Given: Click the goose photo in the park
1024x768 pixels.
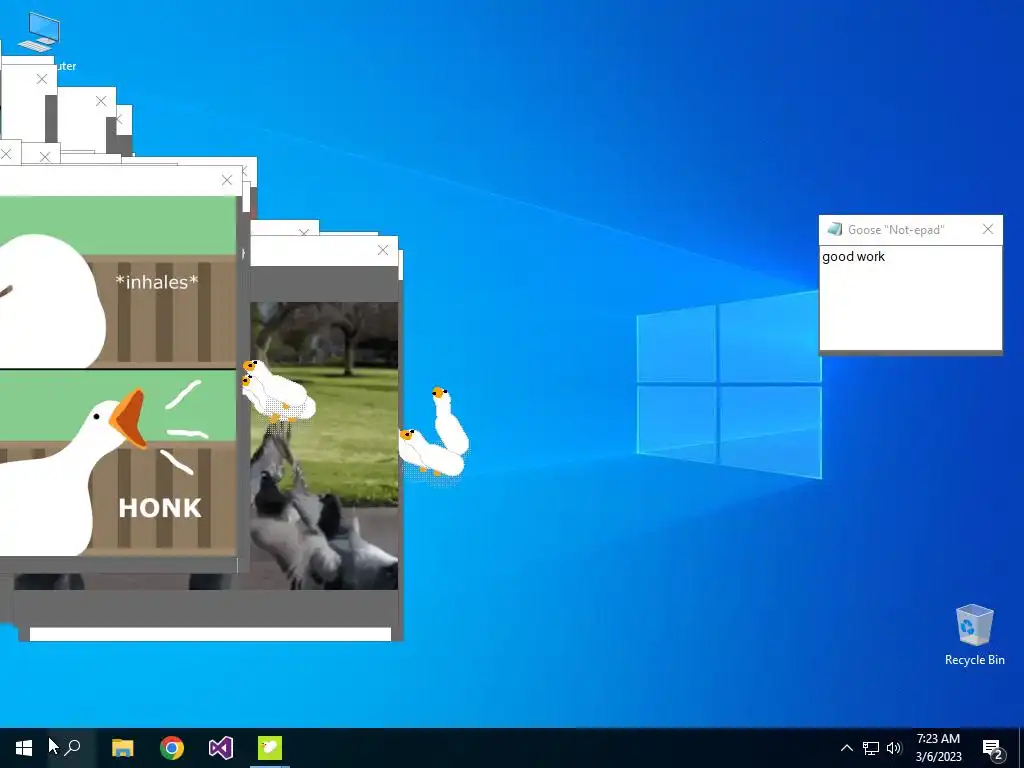Looking at the screenshot, I should [x=324, y=445].
